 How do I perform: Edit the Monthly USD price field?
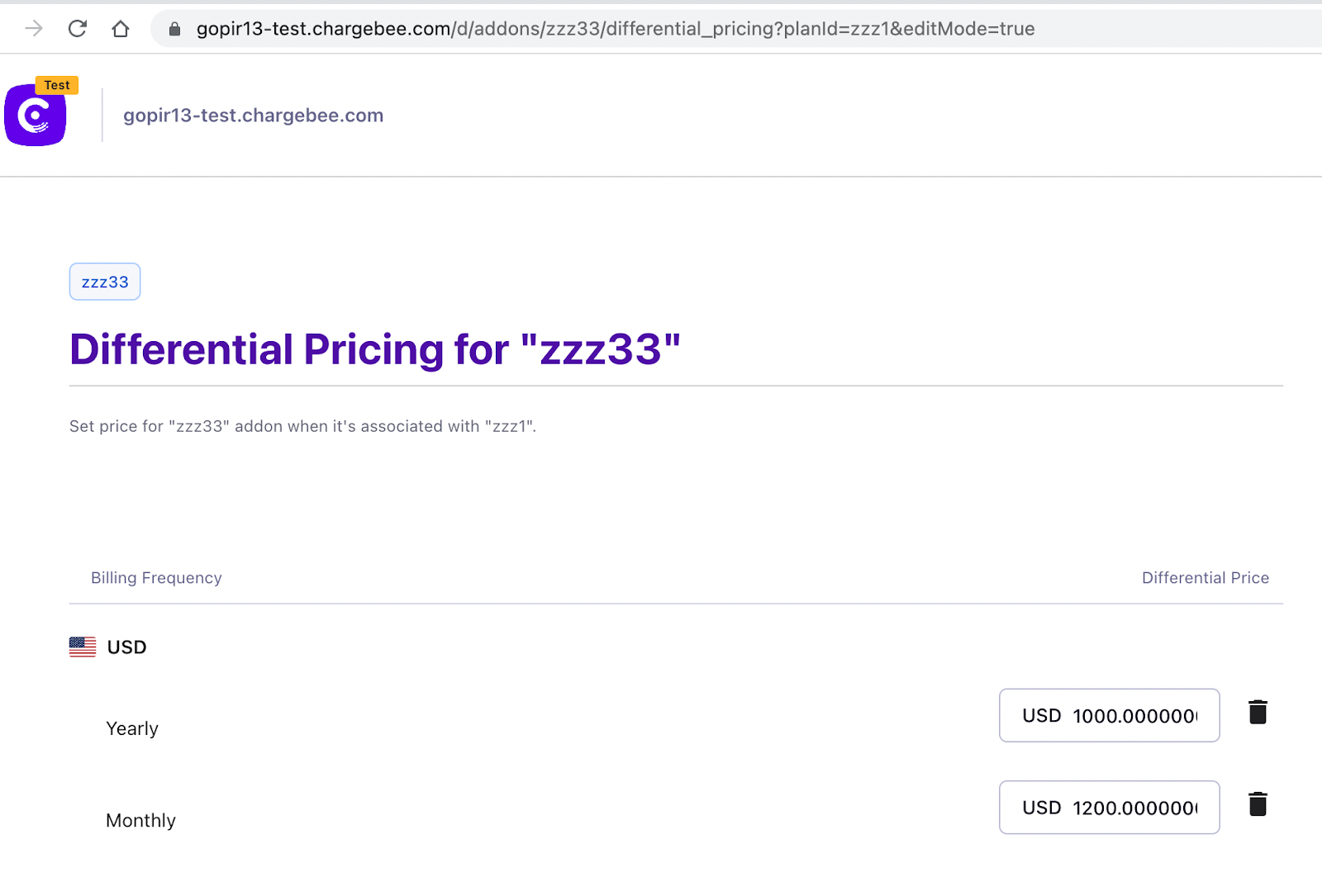click(x=1133, y=808)
